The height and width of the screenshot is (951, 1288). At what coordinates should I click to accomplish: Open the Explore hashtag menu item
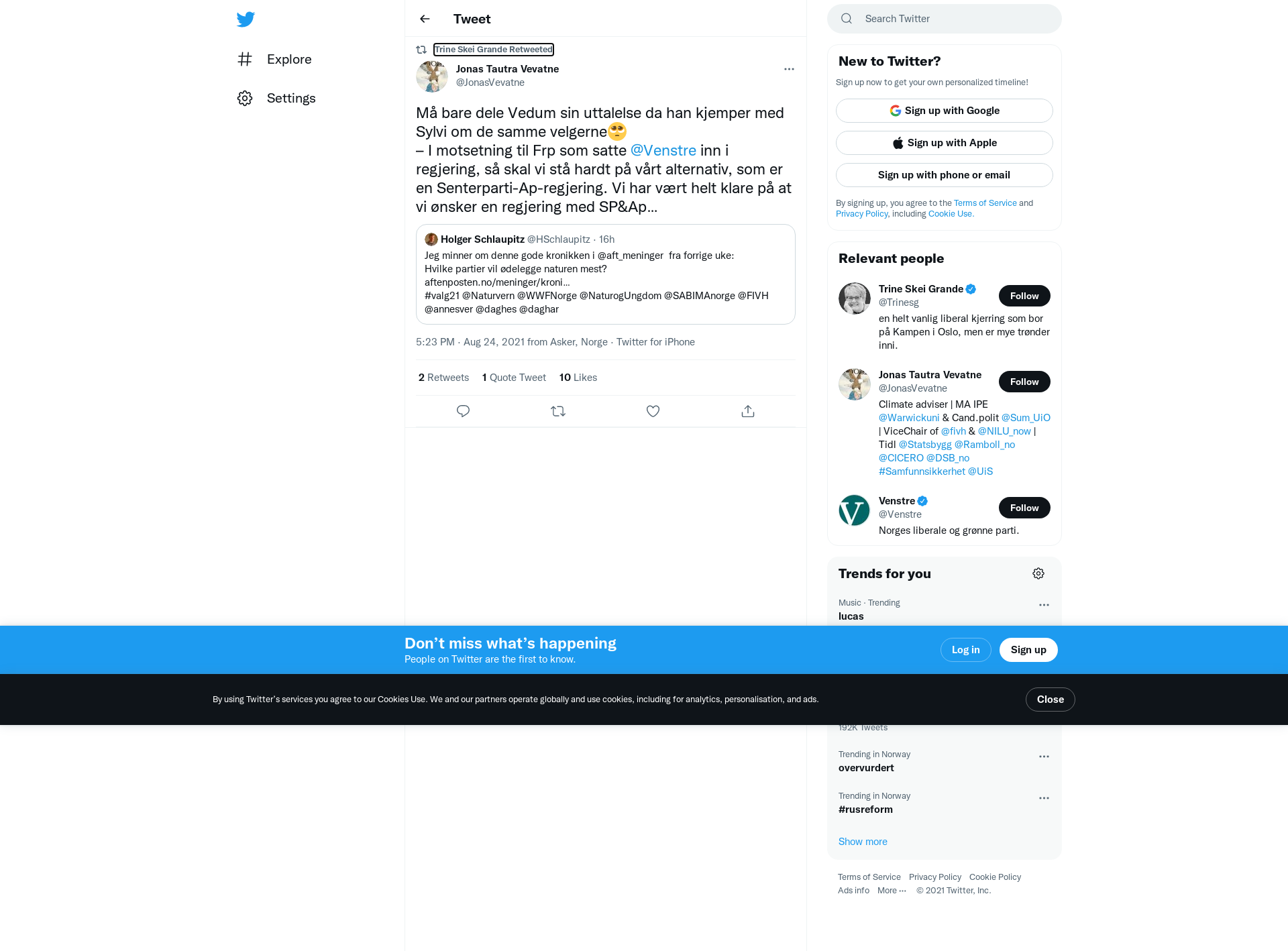(x=275, y=59)
